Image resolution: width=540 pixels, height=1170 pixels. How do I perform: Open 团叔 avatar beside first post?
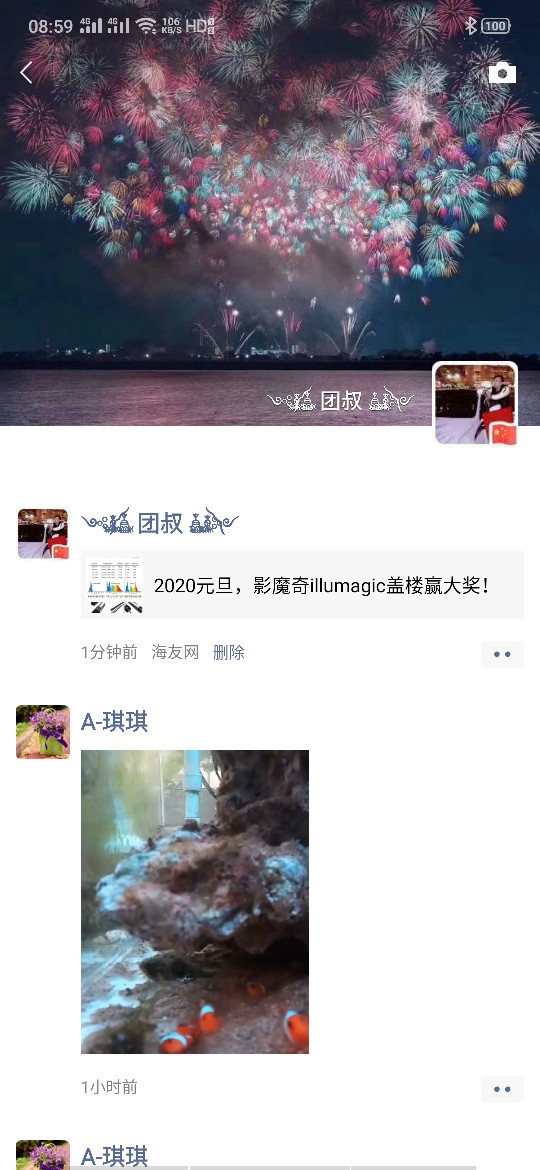point(43,534)
